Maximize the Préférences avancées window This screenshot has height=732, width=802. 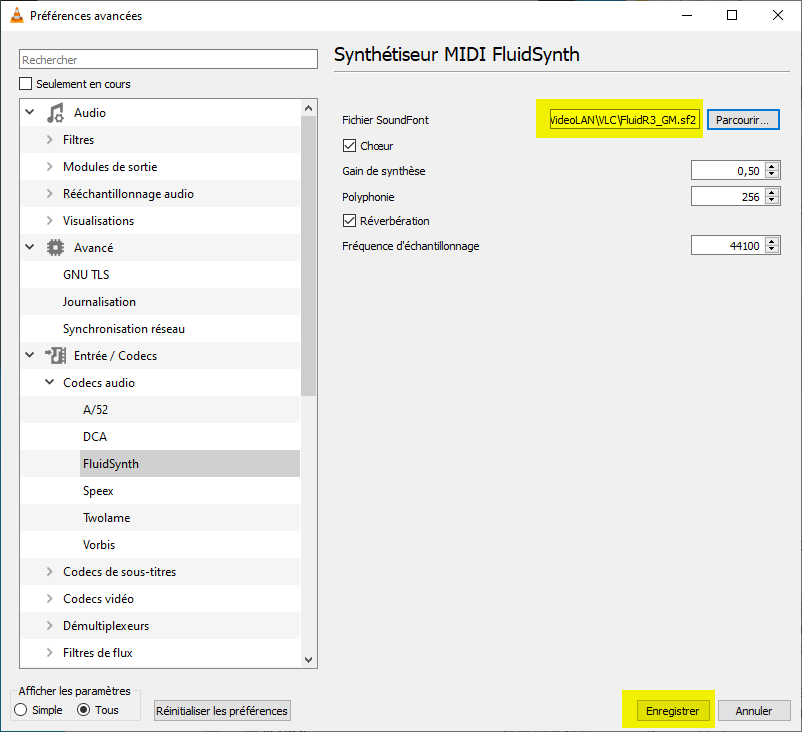point(732,15)
